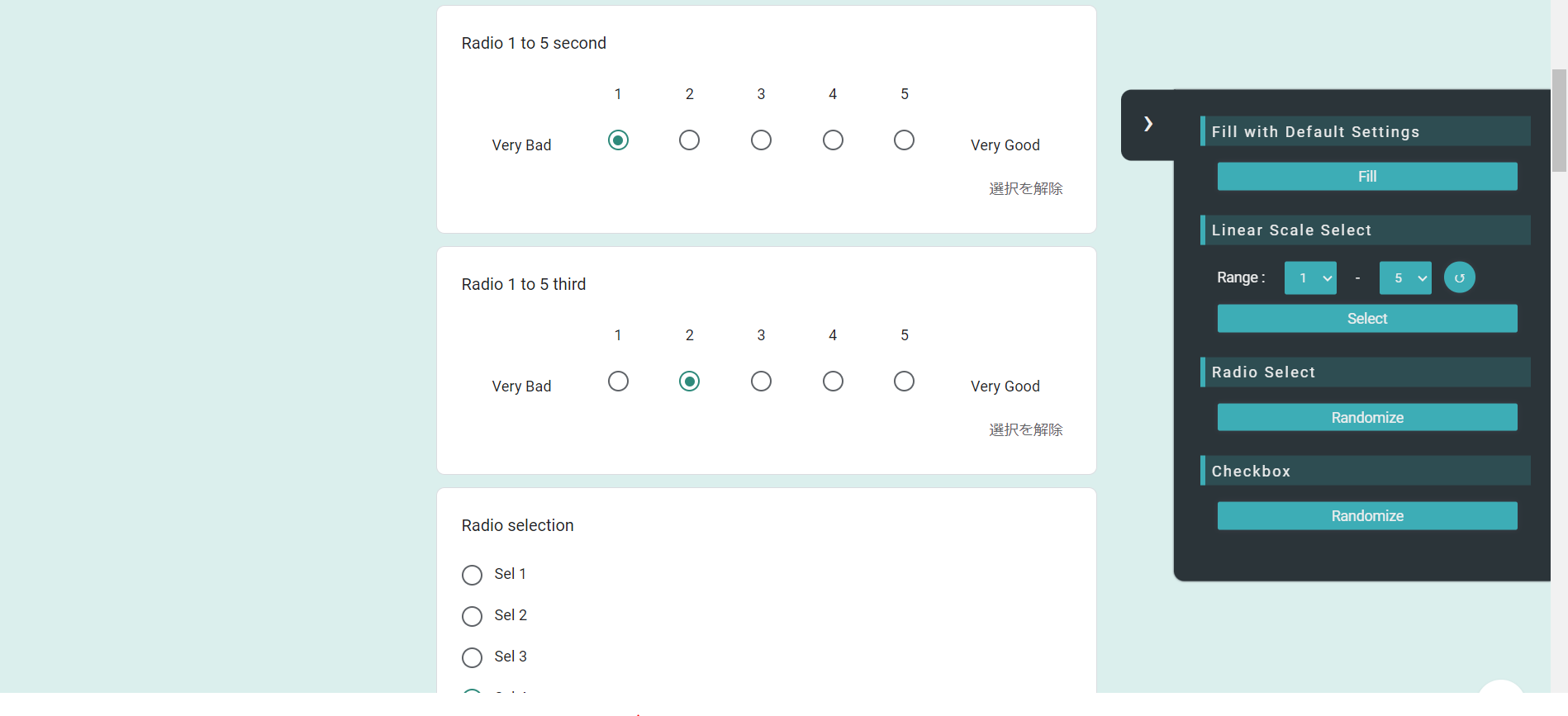The width and height of the screenshot is (1568, 716).
Task: Collapse the side panel with the chevron arrow
Action: [1147, 124]
